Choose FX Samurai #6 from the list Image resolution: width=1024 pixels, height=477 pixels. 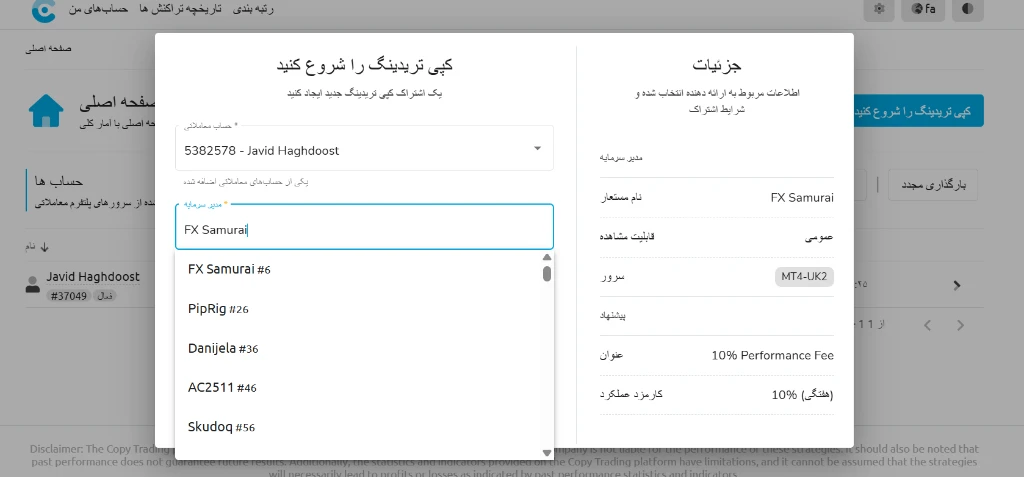pos(359,269)
